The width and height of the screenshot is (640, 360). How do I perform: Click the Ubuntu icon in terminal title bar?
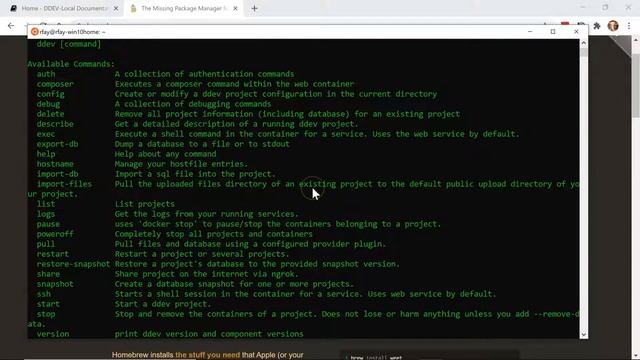coord(34,32)
